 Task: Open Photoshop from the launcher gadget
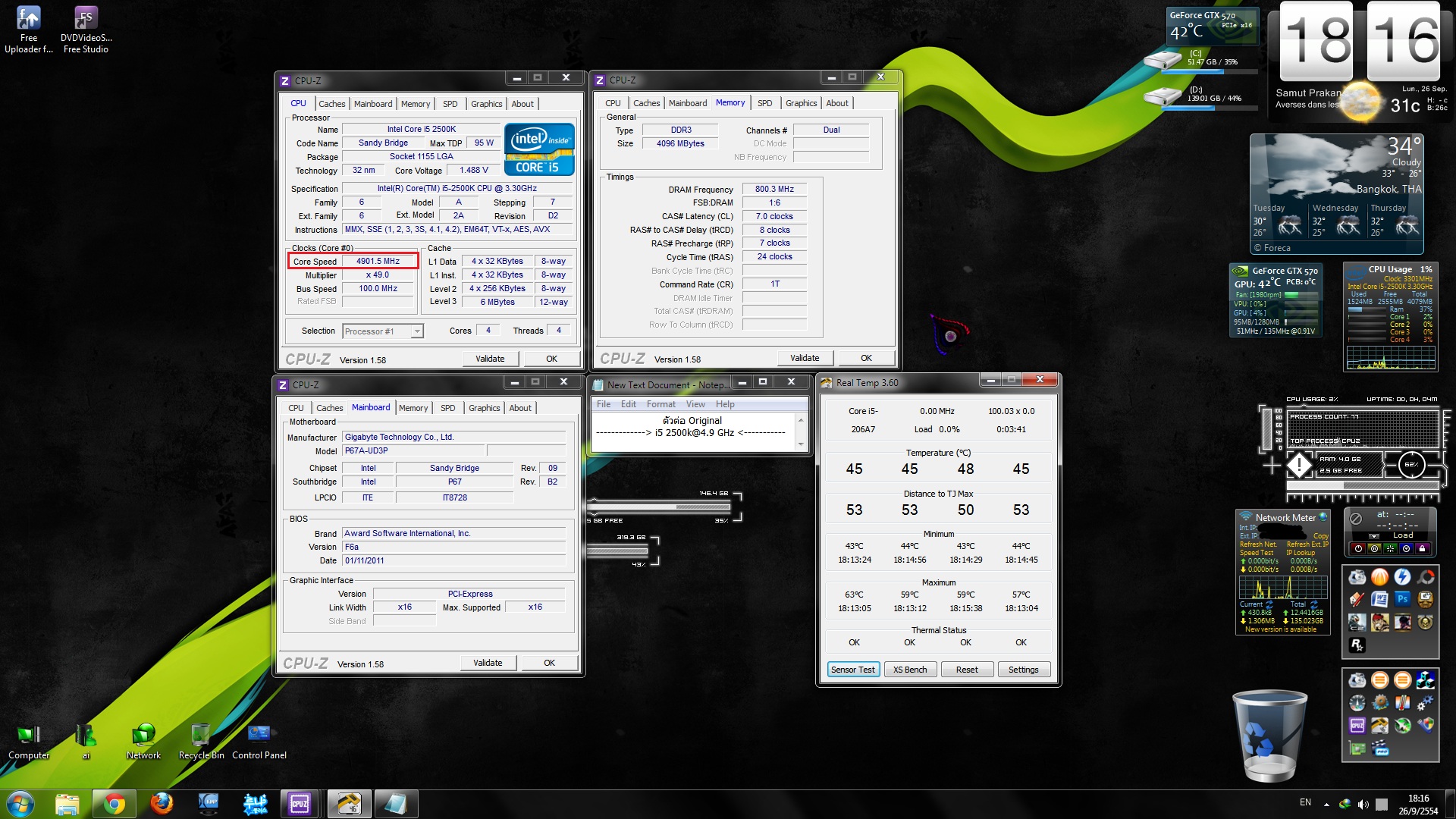pos(1402,599)
